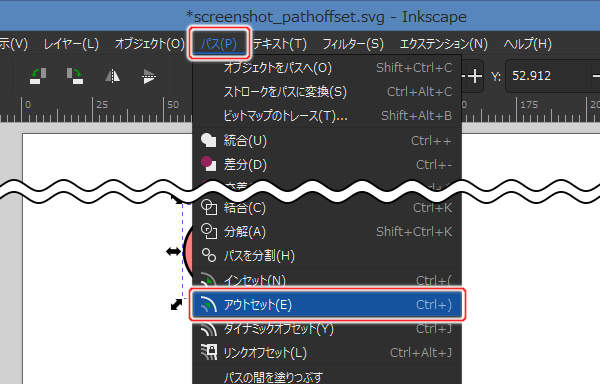Choose オブジェクトをパスへ(O) menu entry
Viewport: 600px width, 384px height.
click(x=327, y=68)
